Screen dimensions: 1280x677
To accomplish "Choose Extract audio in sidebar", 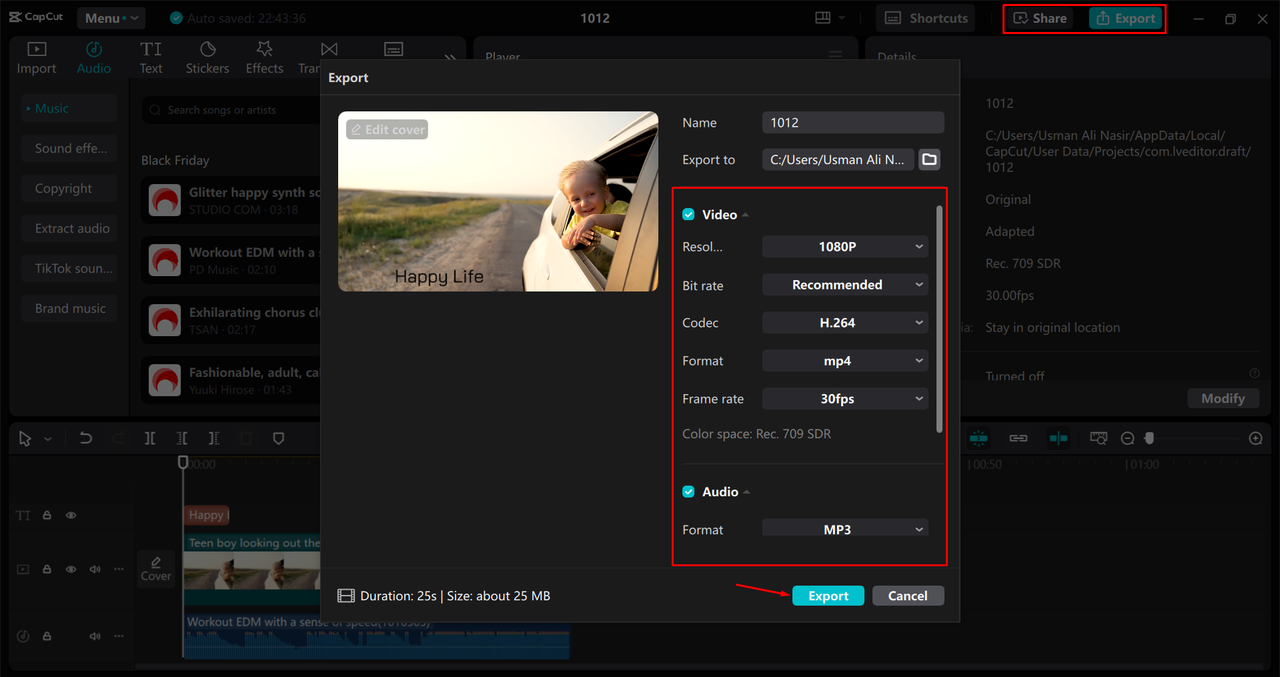I will 70,228.
